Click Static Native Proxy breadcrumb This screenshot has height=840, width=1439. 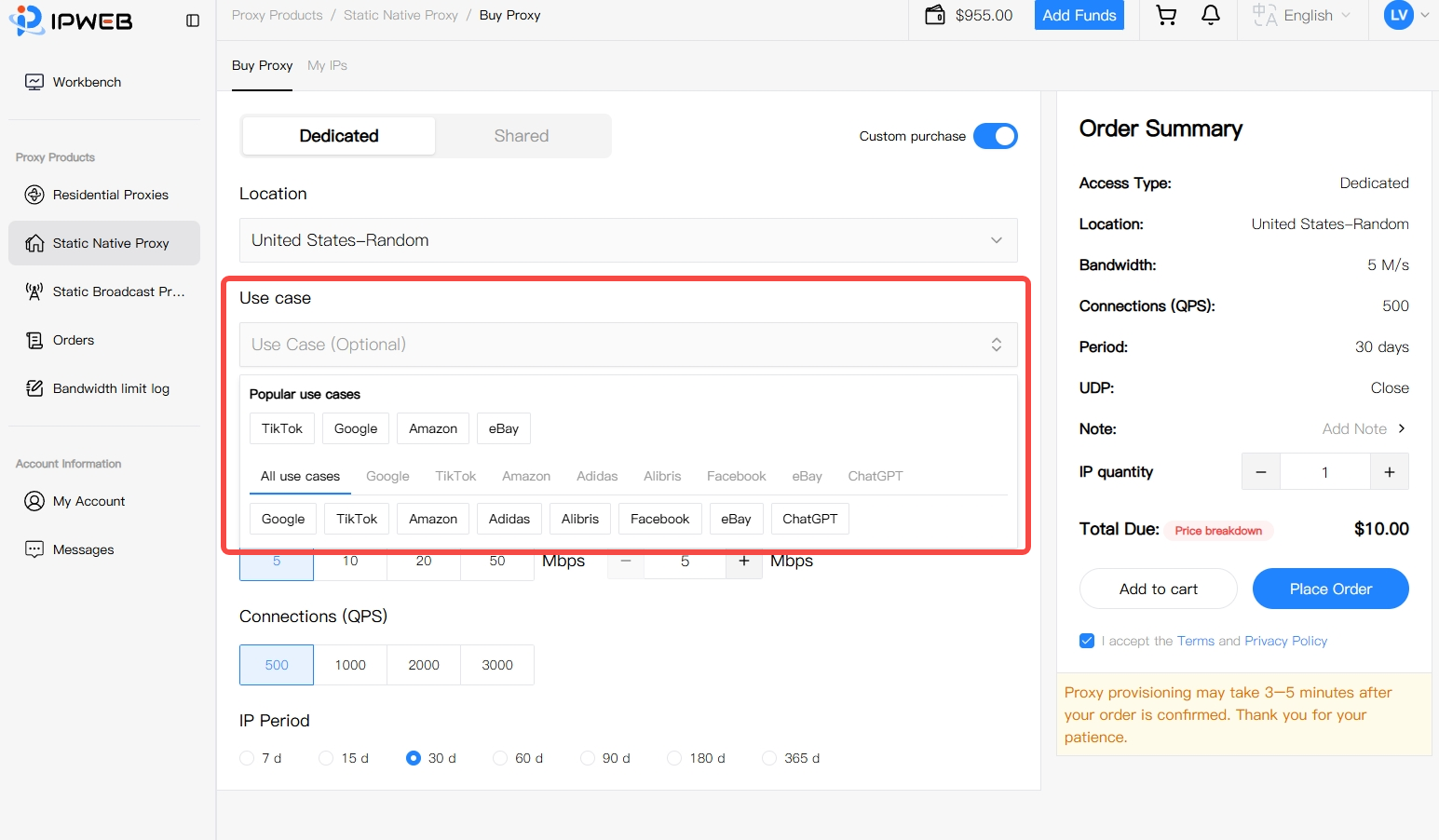pos(400,15)
